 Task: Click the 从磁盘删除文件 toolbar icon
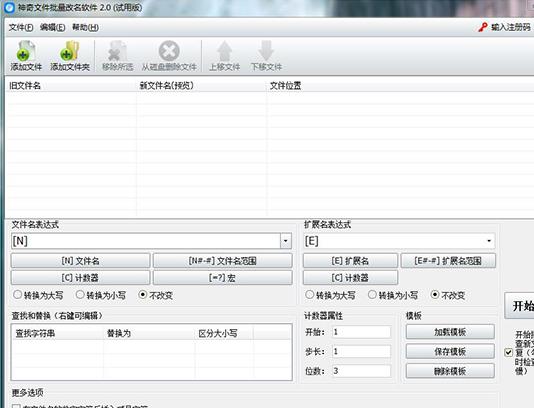(x=169, y=50)
